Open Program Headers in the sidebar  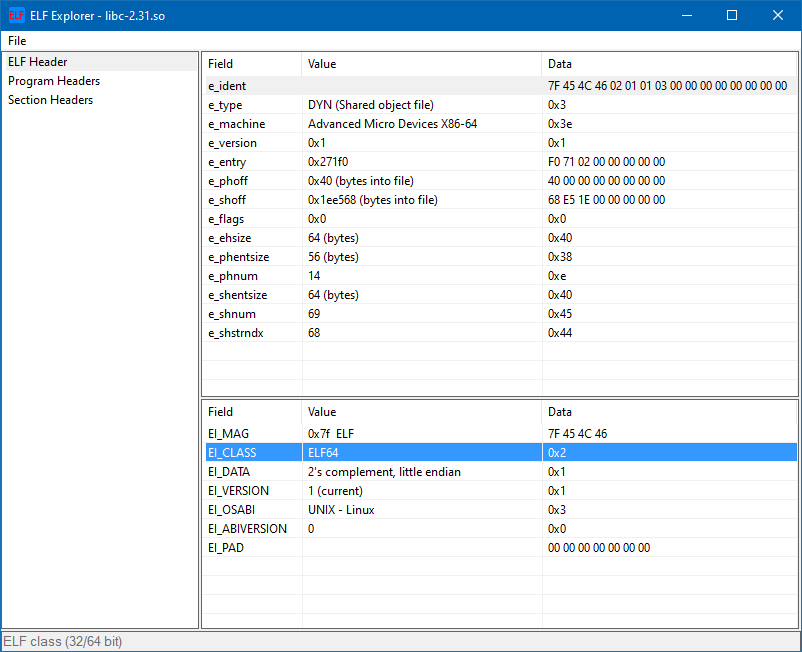(54, 81)
